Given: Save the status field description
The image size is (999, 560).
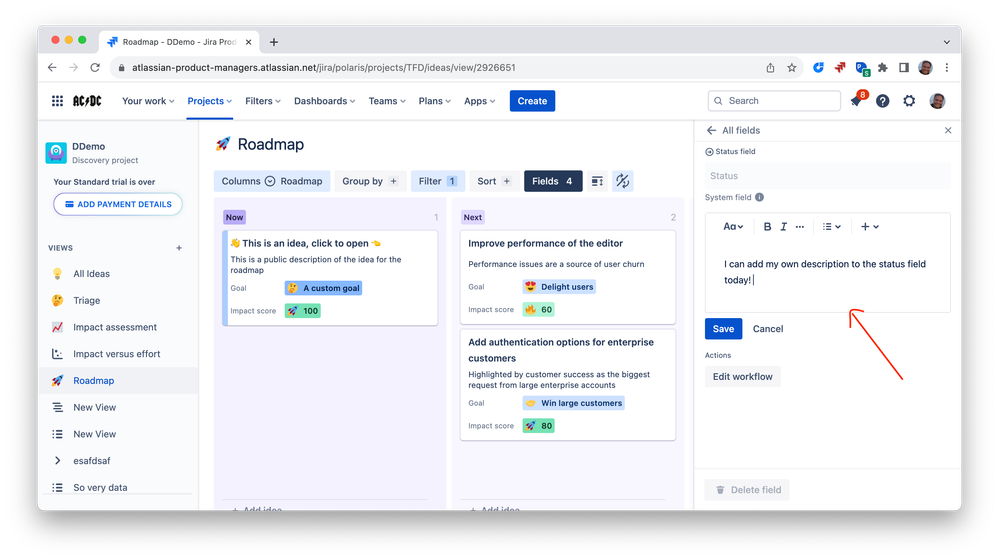Looking at the screenshot, I should tap(723, 329).
